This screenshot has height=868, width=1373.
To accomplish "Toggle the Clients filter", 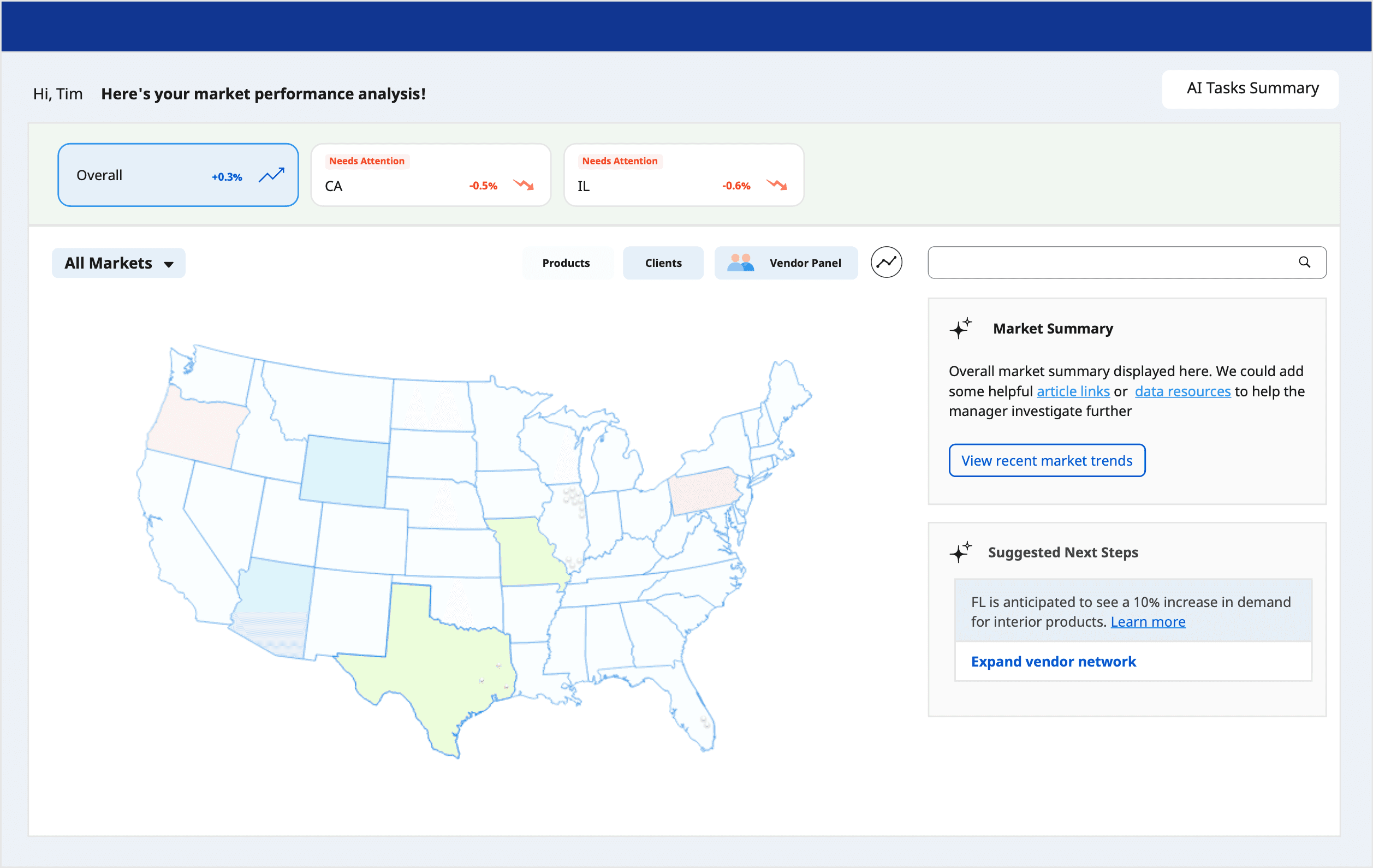I will coord(663,263).
